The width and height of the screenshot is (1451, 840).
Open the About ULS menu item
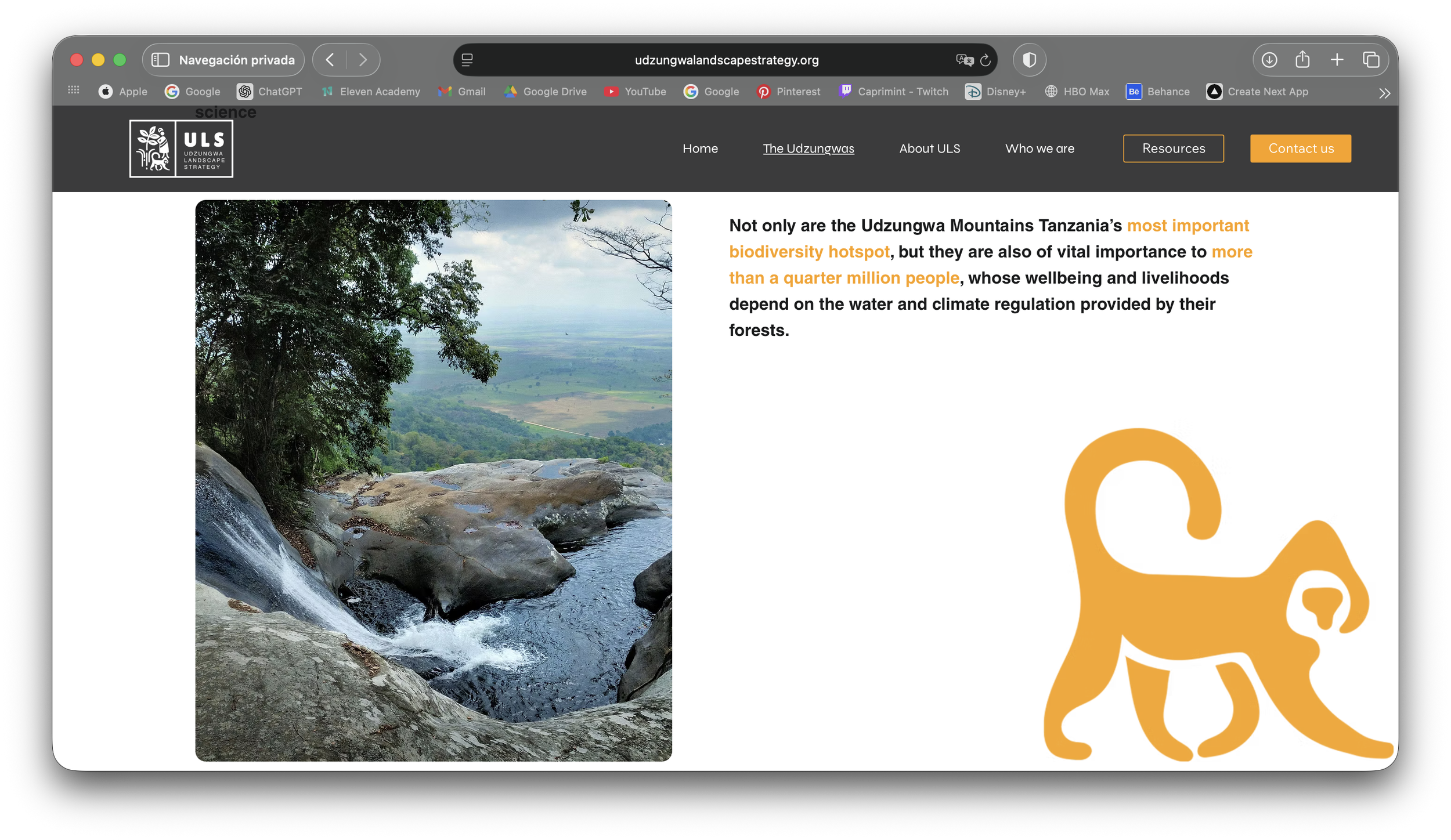[929, 149]
